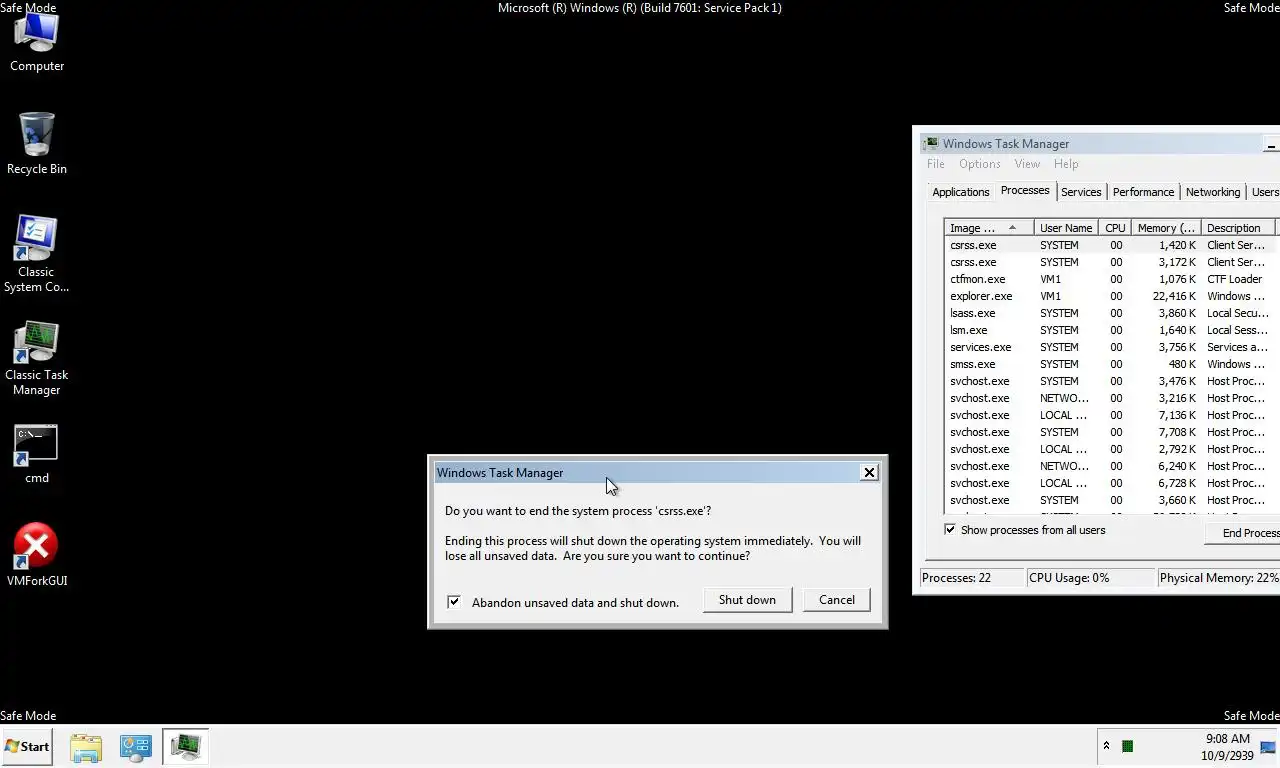
Task: Switch to the Applications tab
Action: point(960,192)
